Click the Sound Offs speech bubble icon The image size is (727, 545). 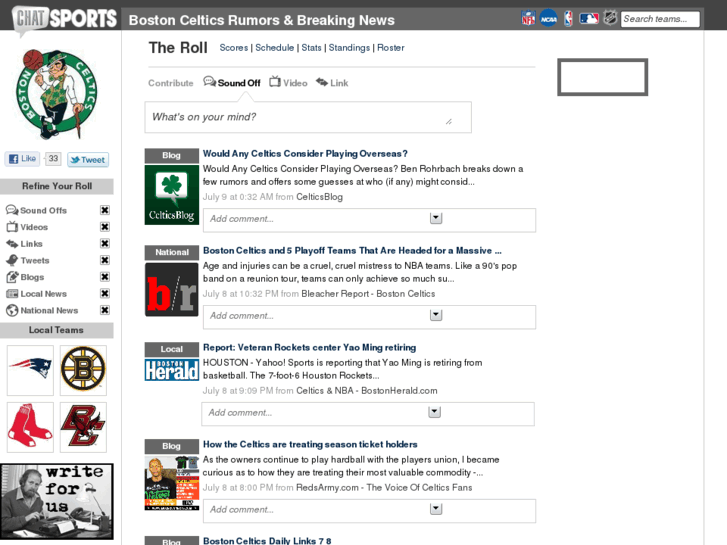[x=12, y=210]
